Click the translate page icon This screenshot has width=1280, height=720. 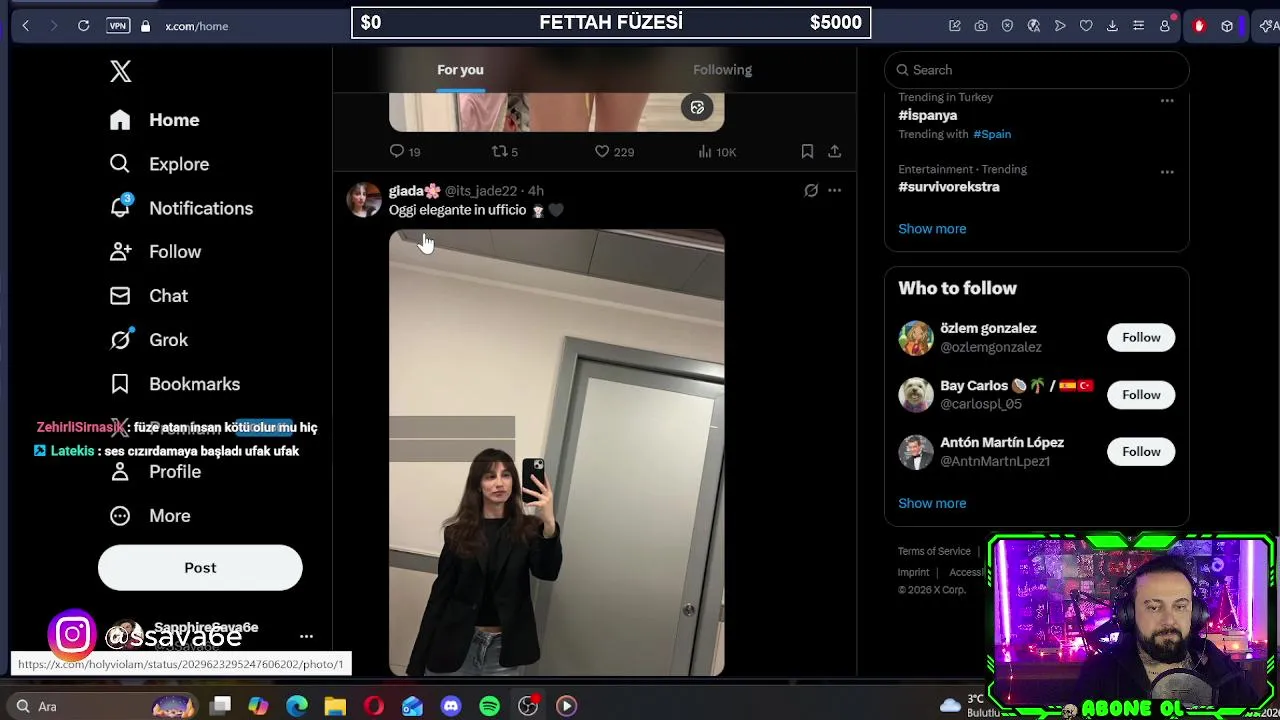click(1034, 26)
